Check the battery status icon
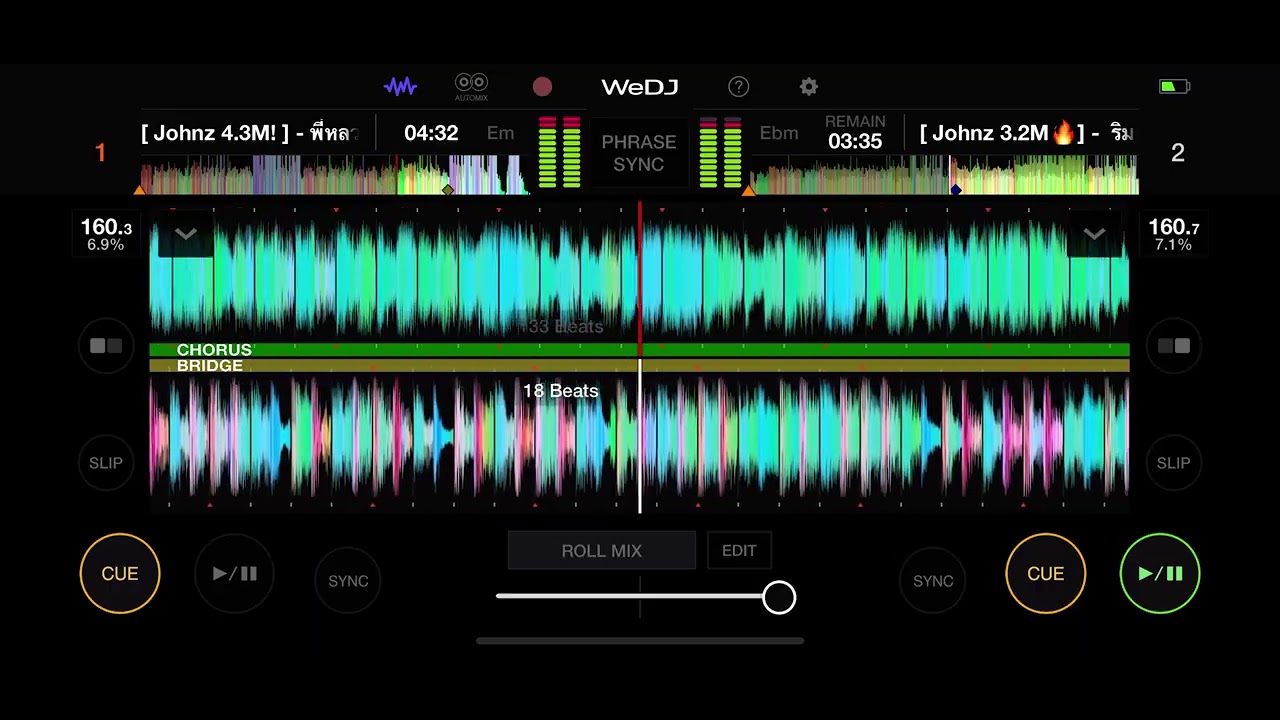 point(1174,87)
